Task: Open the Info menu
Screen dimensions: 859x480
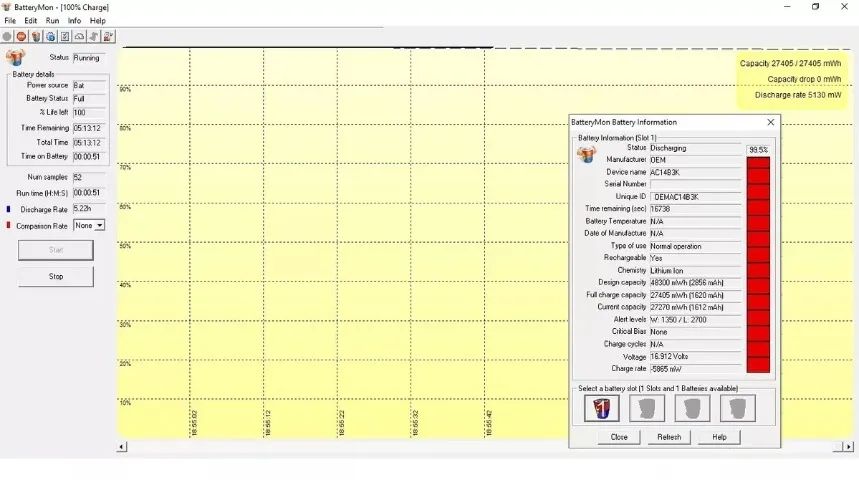Action: click(74, 20)
